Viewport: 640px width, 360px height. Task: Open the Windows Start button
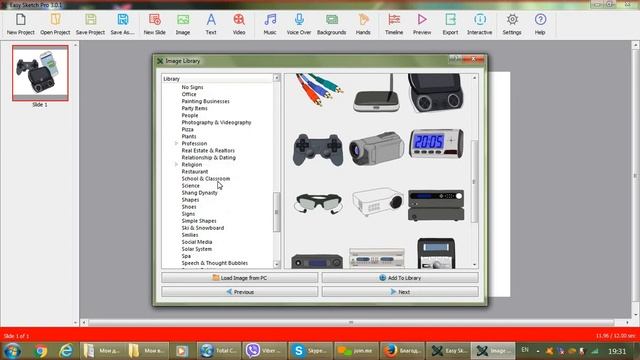point(12,351)
